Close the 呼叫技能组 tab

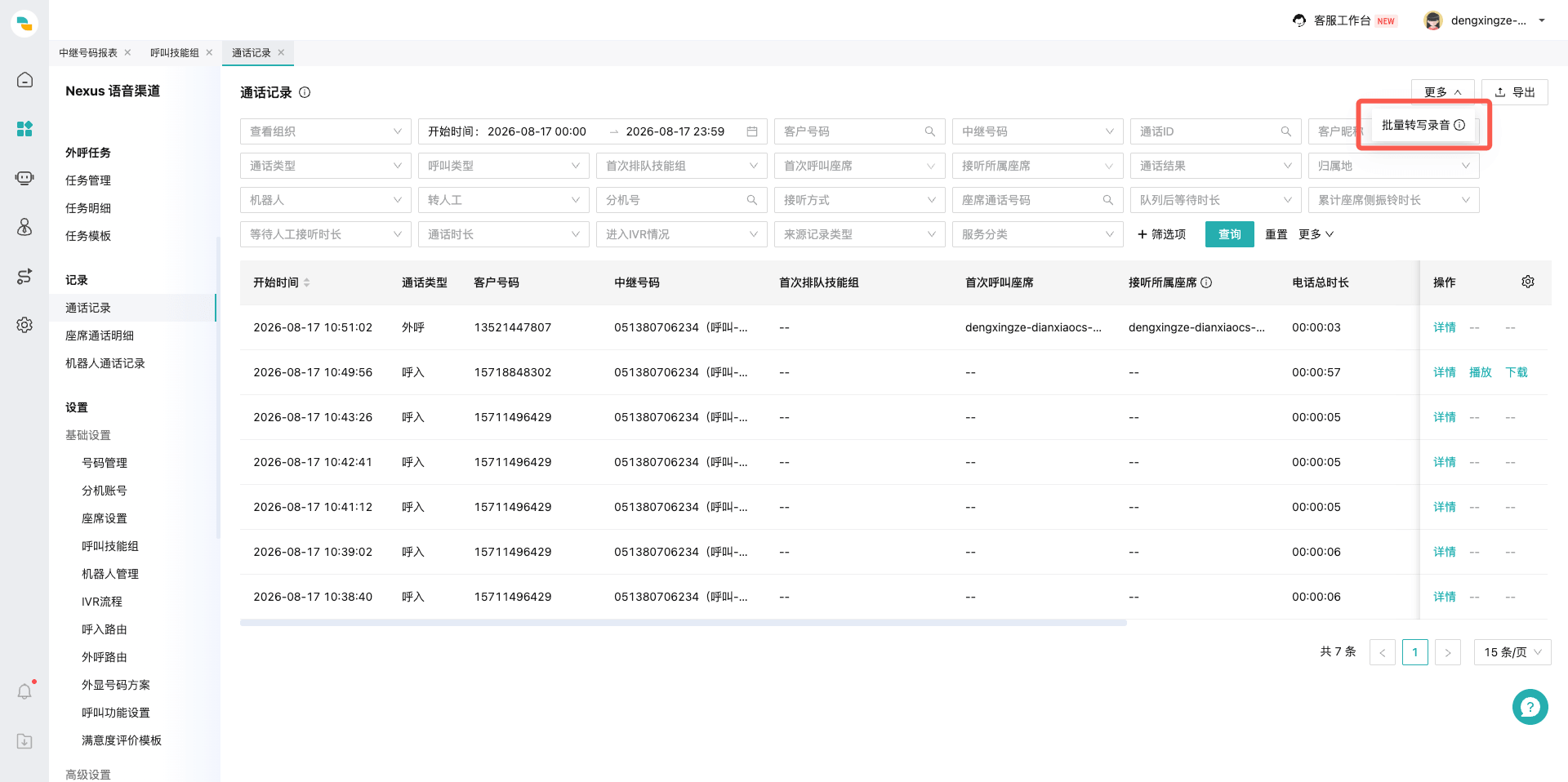pos(209,52)
